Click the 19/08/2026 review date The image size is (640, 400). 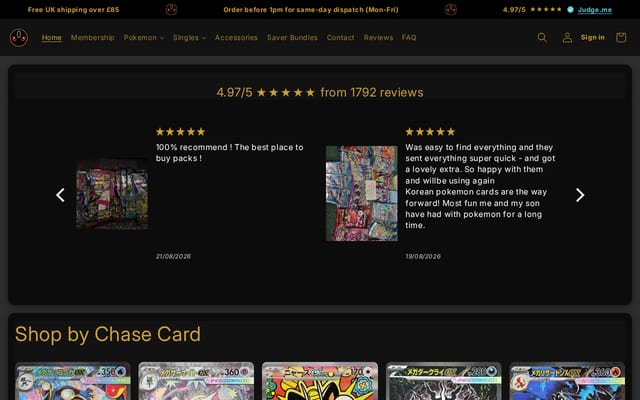423,256
